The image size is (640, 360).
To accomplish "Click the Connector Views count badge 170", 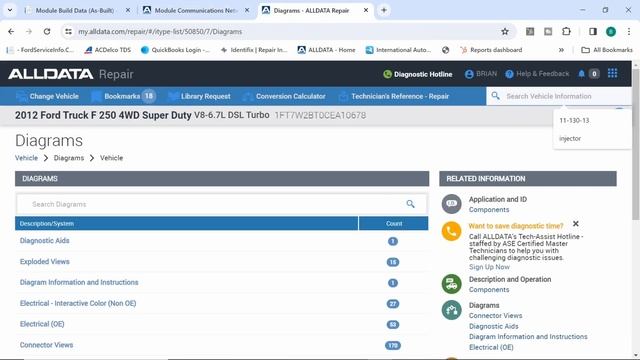I will [393, 345].
